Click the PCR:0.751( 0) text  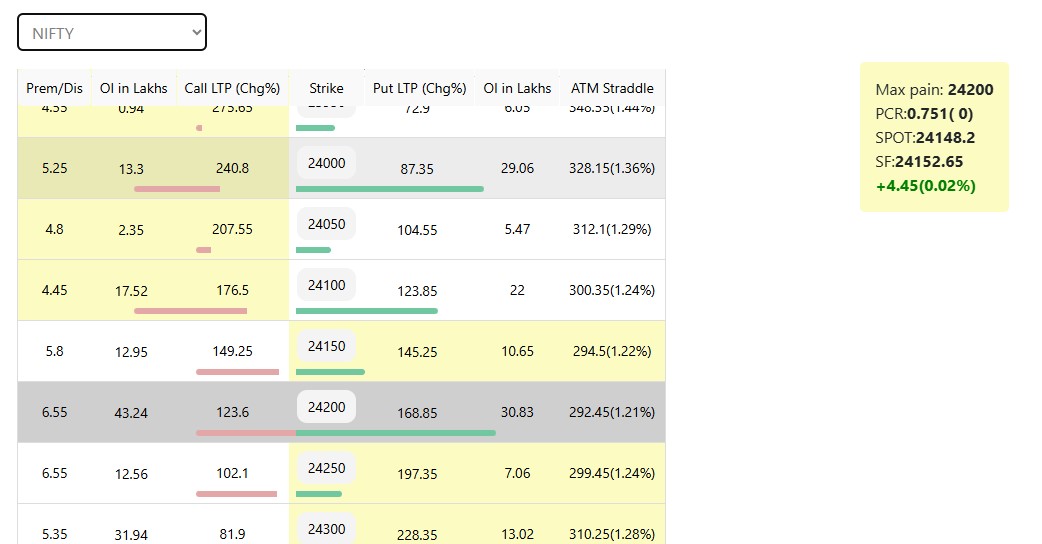(x=924, y=114)
